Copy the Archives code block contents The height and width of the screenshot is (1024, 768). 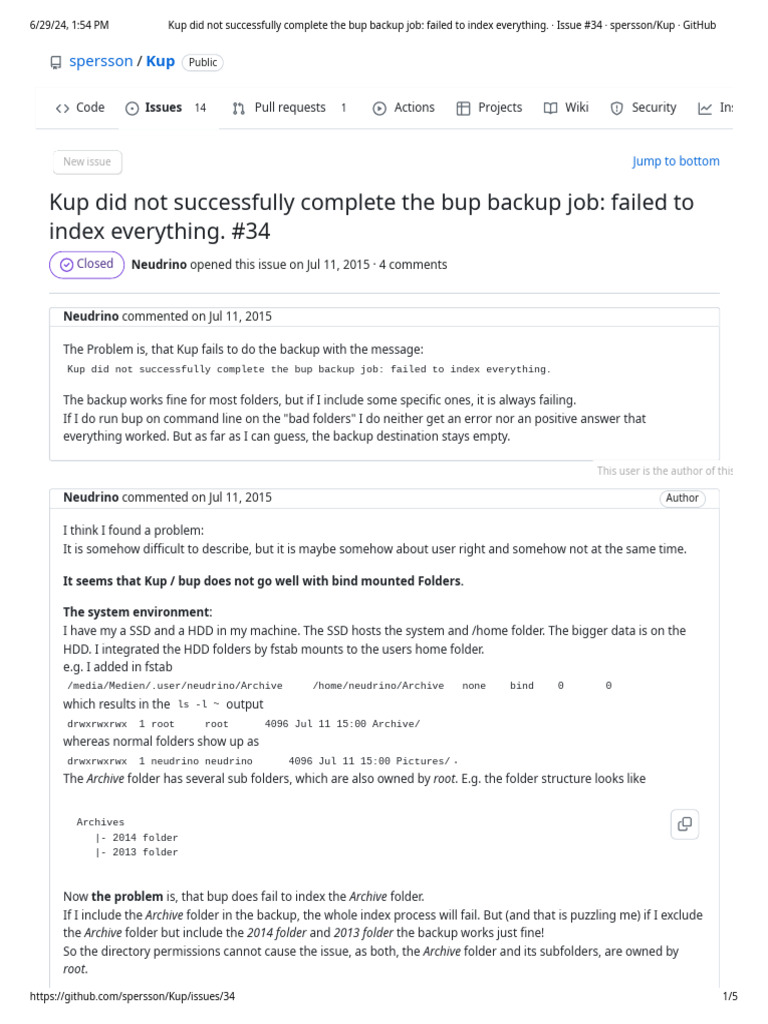[685, 823]
